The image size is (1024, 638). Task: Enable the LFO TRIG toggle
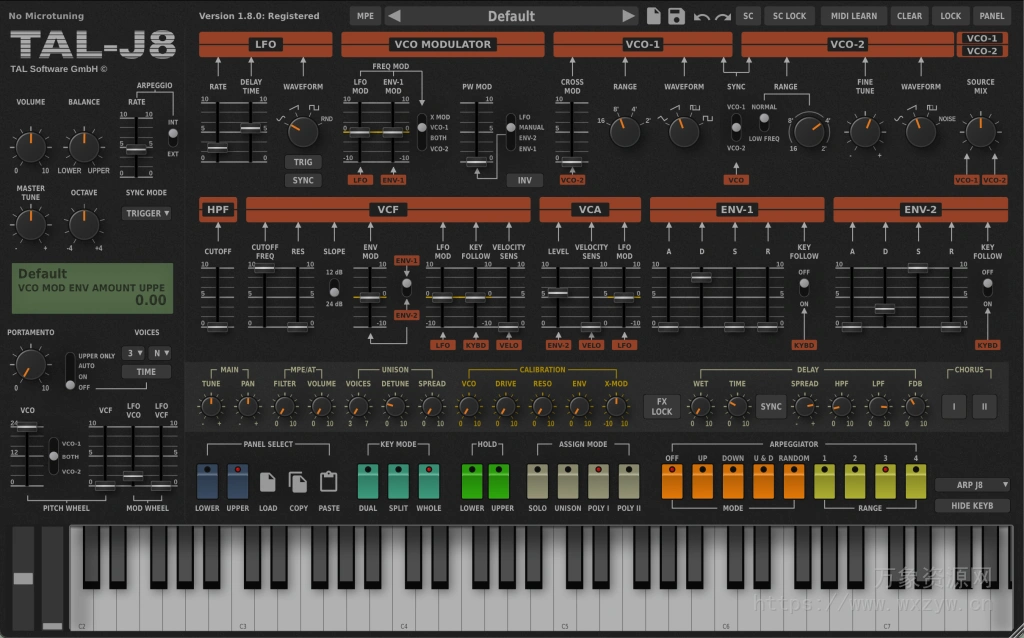click(303, 161)
